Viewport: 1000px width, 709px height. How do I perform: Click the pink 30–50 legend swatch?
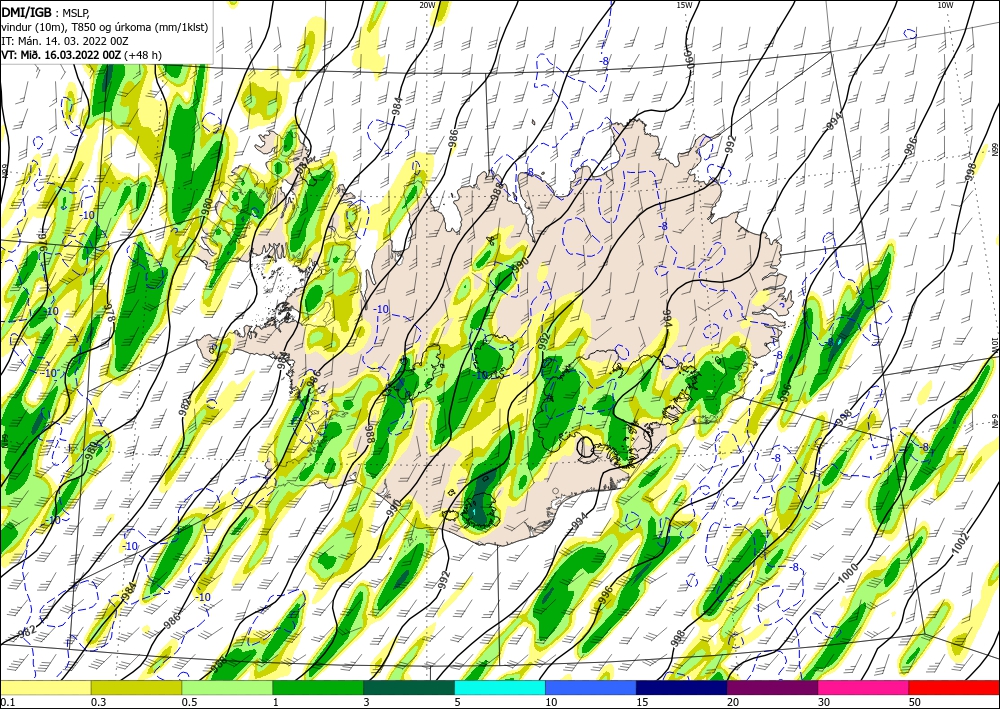863,687
